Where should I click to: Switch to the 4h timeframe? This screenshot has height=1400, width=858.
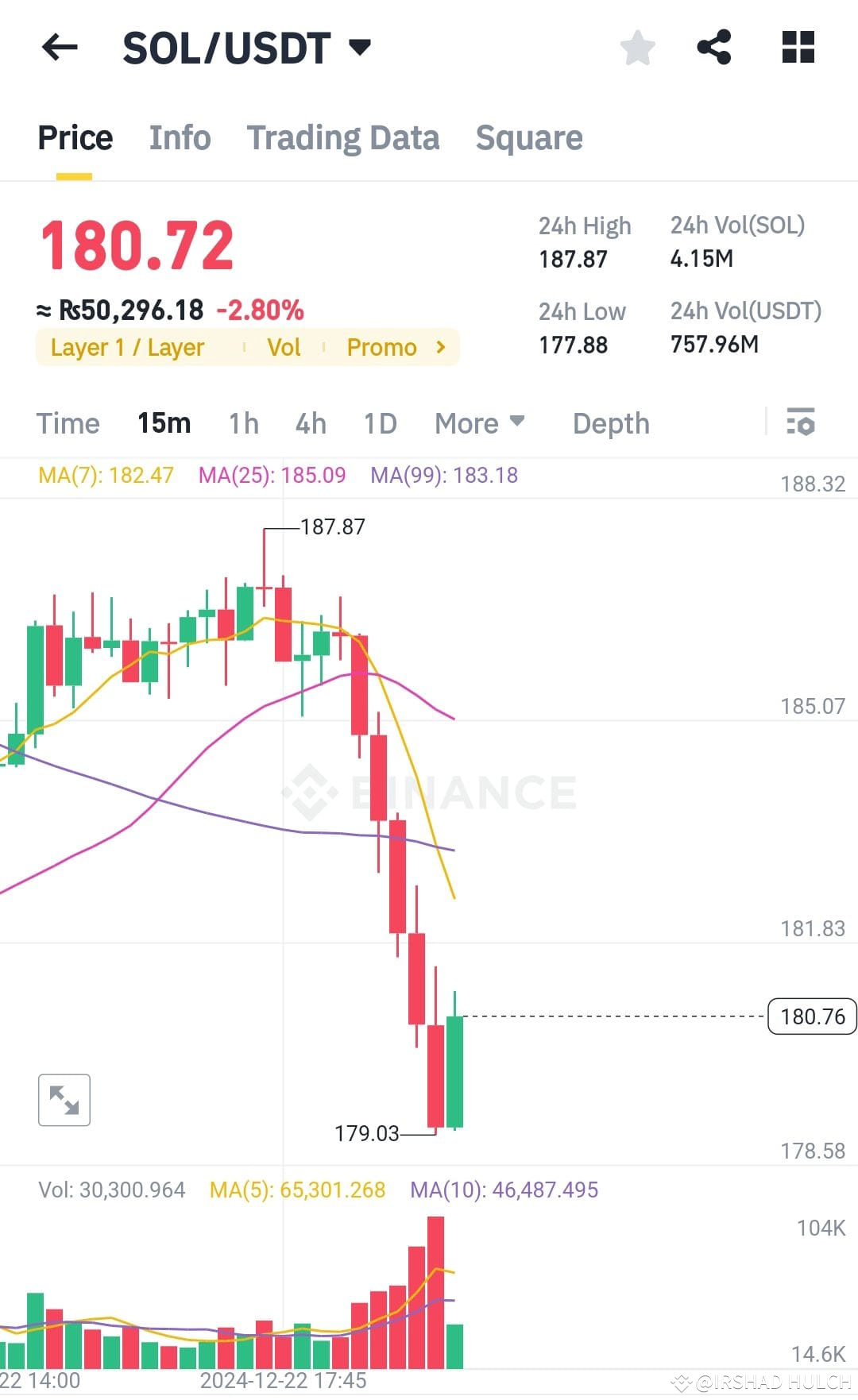[311, 423]
